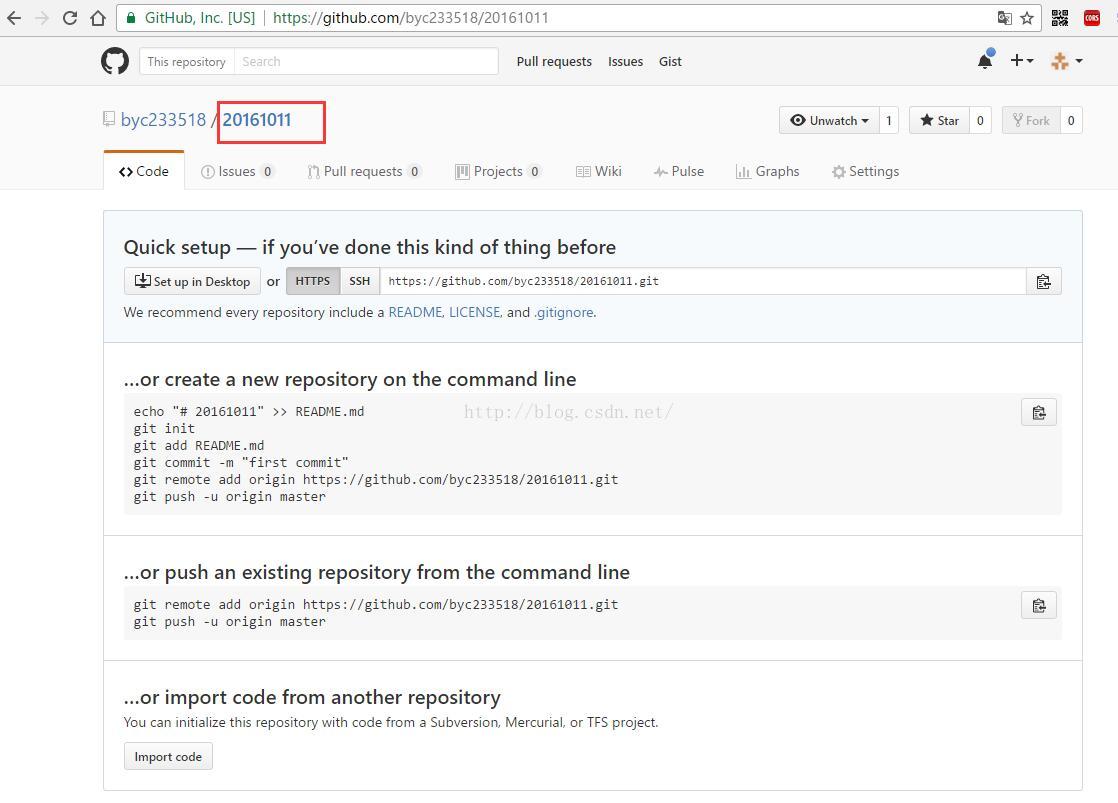1118x803 pixels.
Task: Click "git commit -m "first commit"" line
Action: [241, 463]
